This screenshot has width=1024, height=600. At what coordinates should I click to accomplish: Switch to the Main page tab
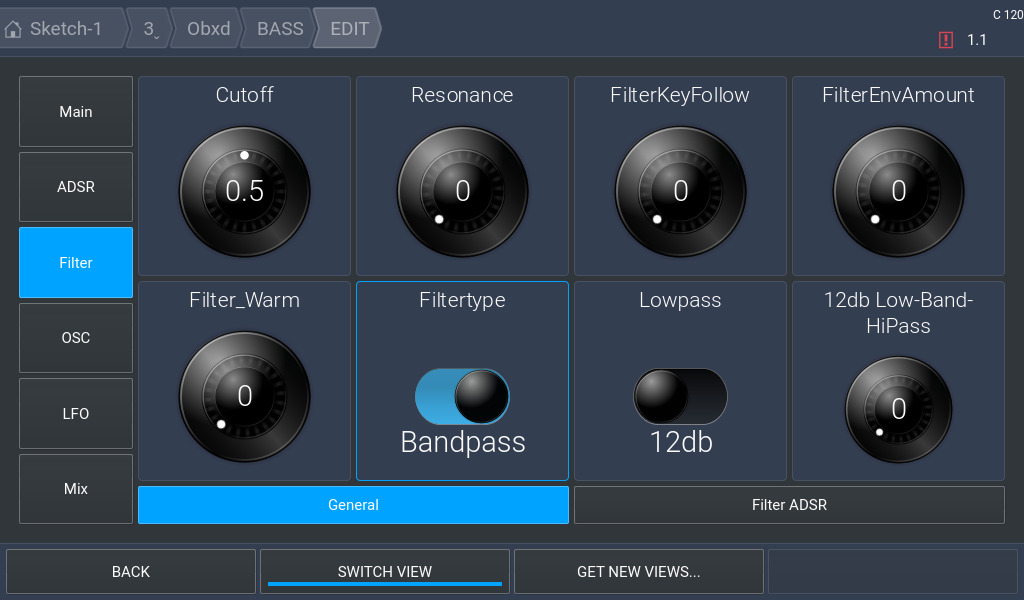click(76, 112)
